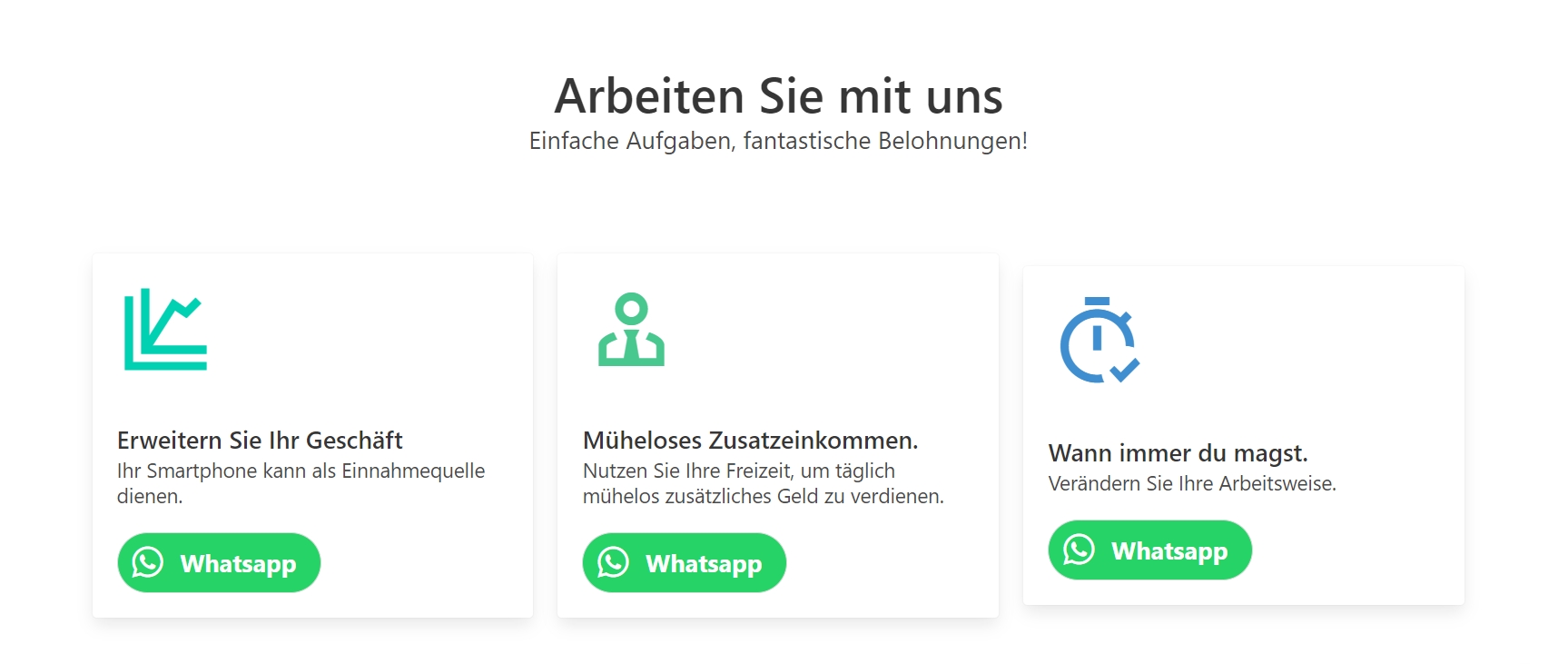Click the Smartphone Einnahmequelle description text

tap(301, 483)
